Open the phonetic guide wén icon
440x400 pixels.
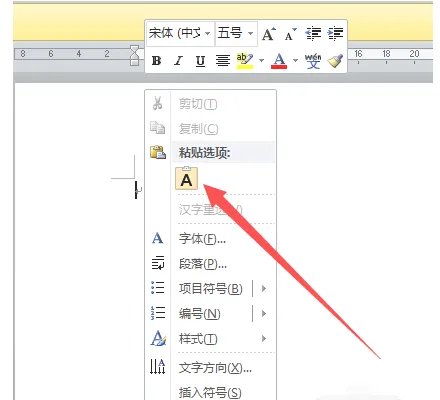313,61
